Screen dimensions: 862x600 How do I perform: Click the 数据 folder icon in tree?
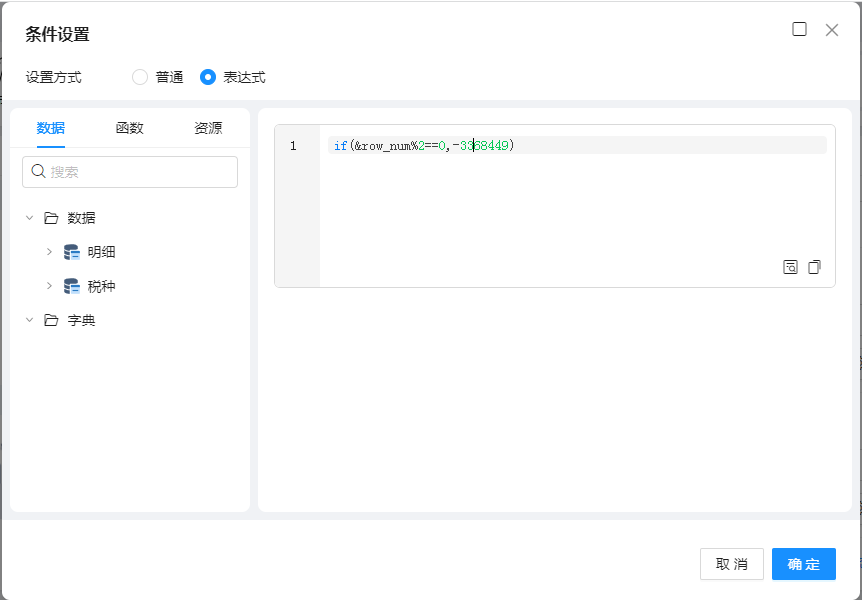pyautogui.click(x=51, y=218)
